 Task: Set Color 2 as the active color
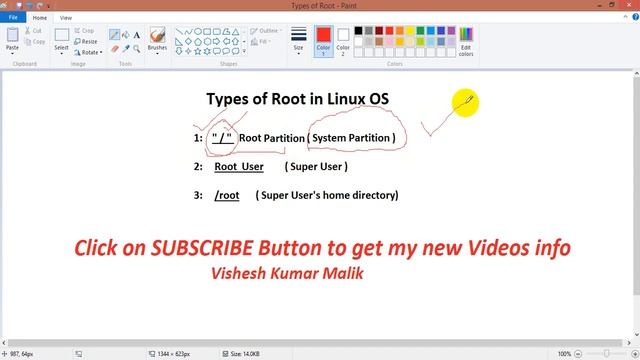pos(343,41)
